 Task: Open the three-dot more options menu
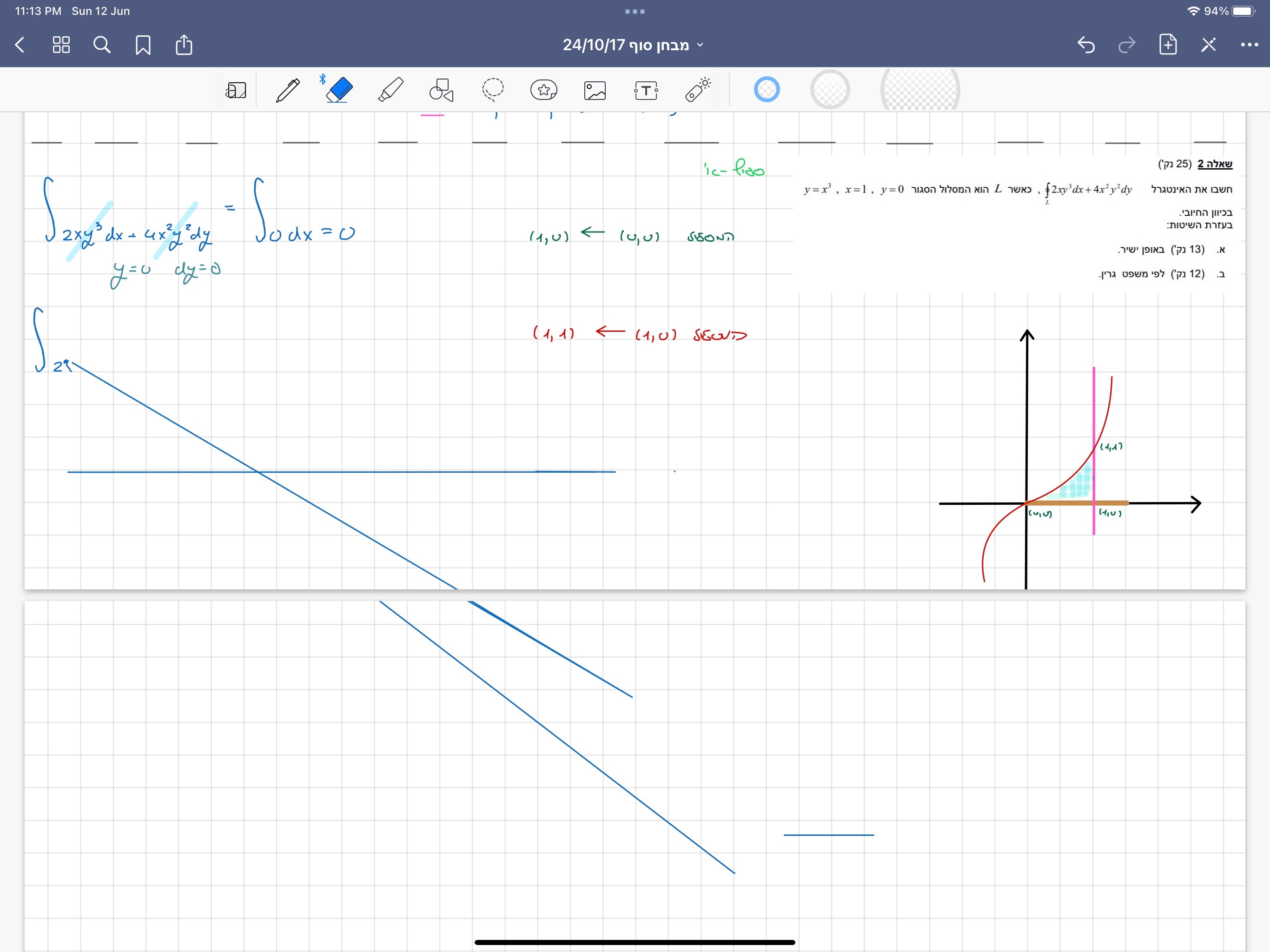1249,45
